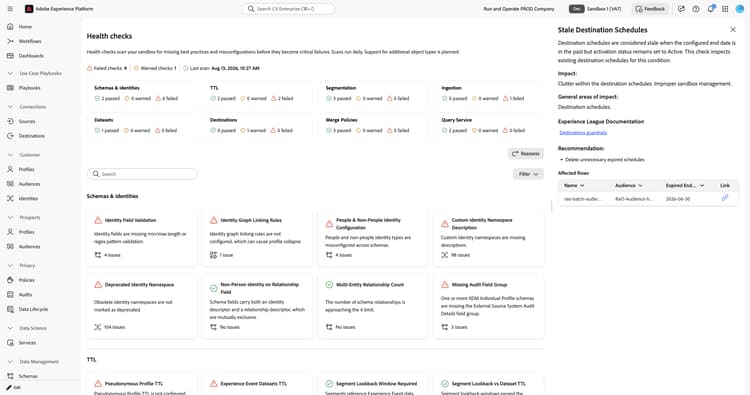The height and width of the screenshot is (395, 750).
Task: Open the AI assistant chat icon
Action: point(681,9)
